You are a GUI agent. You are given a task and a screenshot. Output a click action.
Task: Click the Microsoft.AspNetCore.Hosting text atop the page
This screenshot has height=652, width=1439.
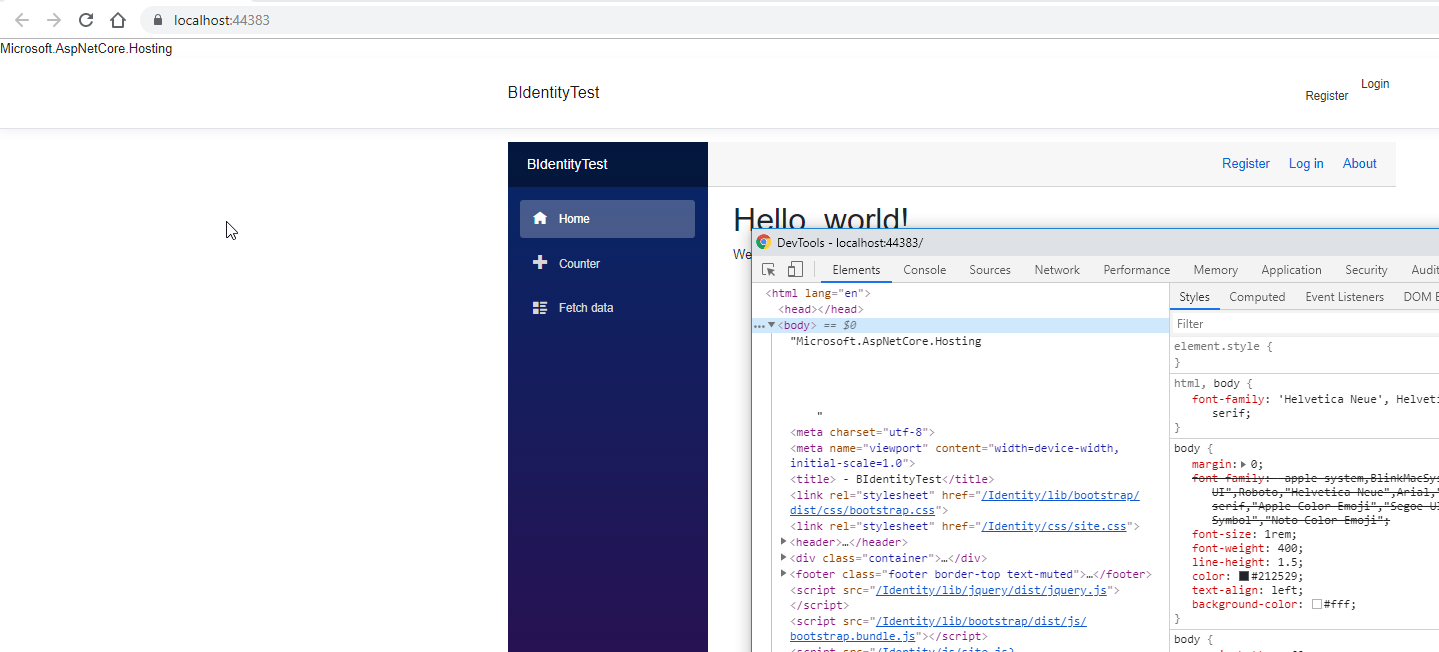click(86, 49)
